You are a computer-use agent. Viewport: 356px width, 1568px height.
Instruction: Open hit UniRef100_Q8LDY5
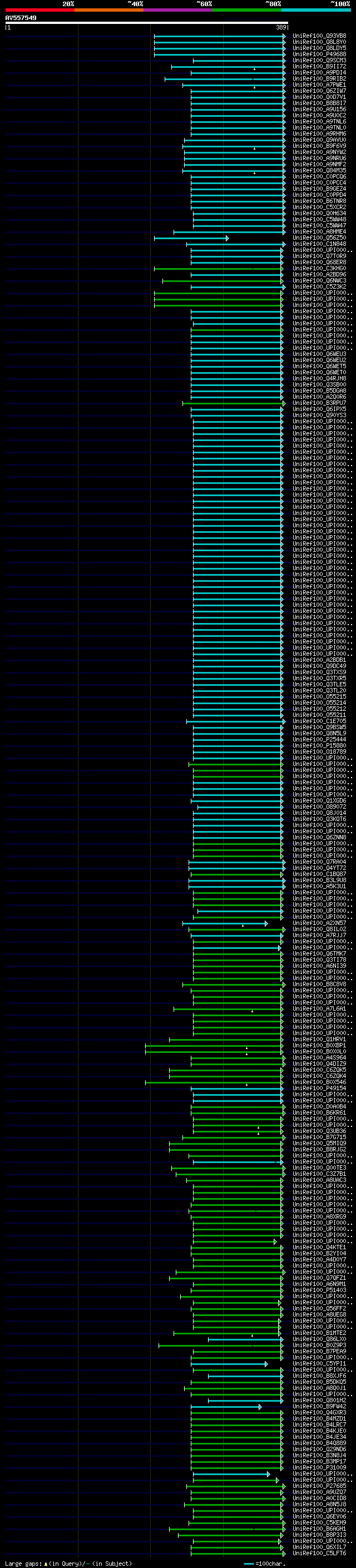[x=319, y=48]
